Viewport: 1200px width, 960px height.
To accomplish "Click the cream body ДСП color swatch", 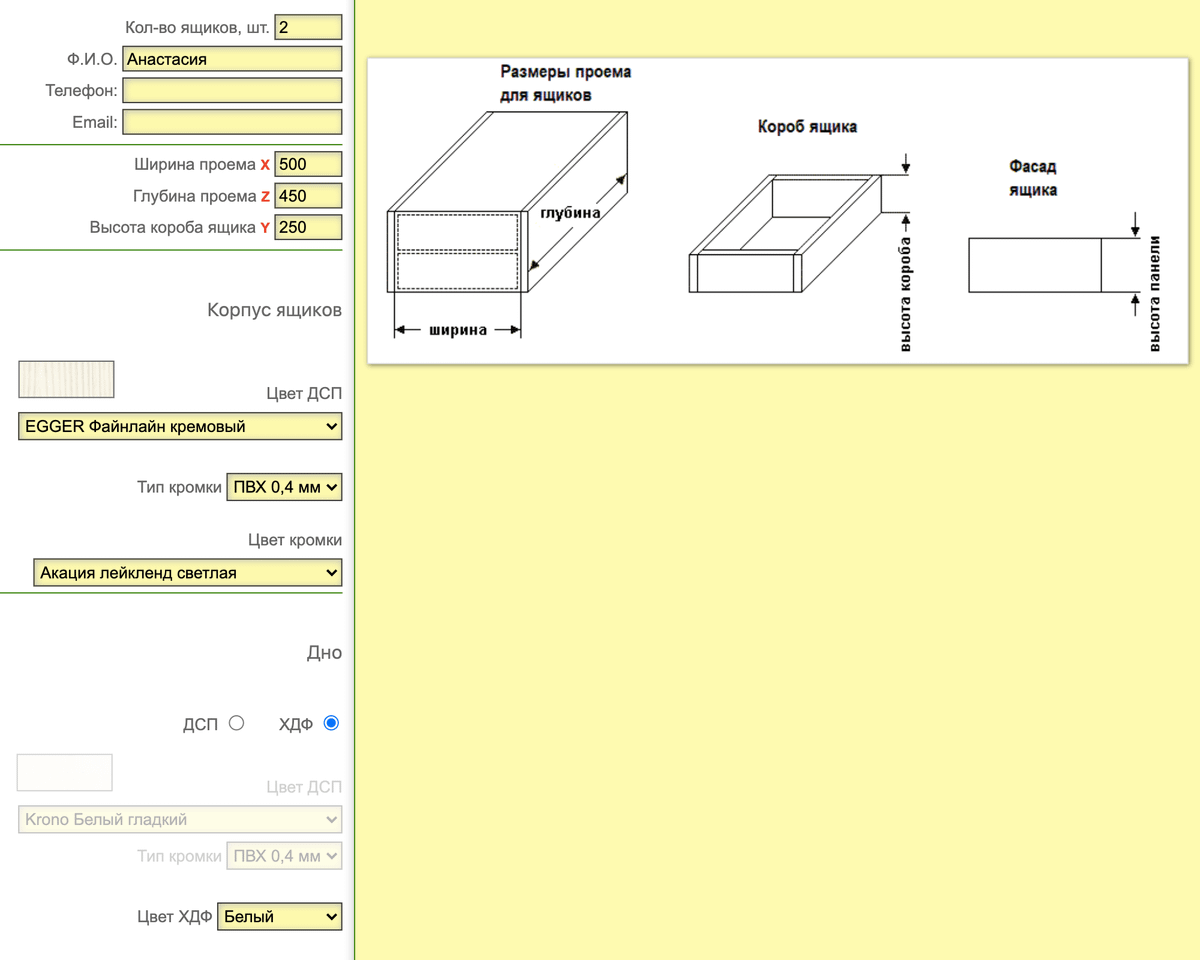I will point(67,379).
